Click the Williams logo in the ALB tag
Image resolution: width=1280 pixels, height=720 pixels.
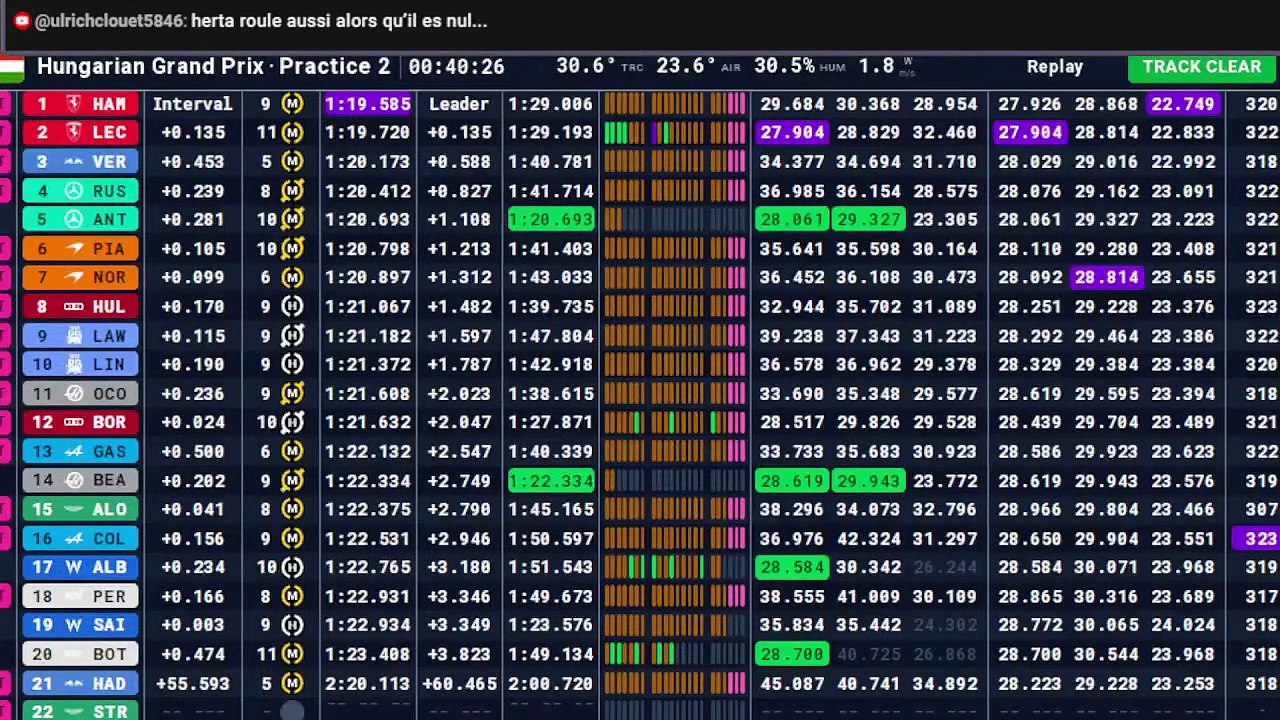(x=73, y=567)
